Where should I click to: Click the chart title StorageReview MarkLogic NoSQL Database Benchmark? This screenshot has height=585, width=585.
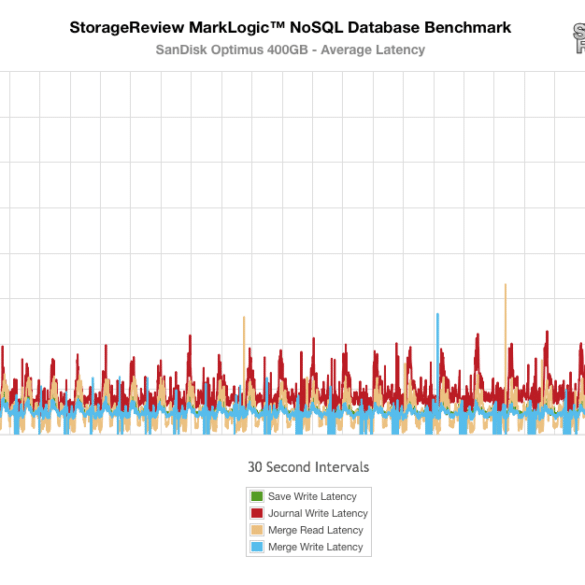point(290,28)
